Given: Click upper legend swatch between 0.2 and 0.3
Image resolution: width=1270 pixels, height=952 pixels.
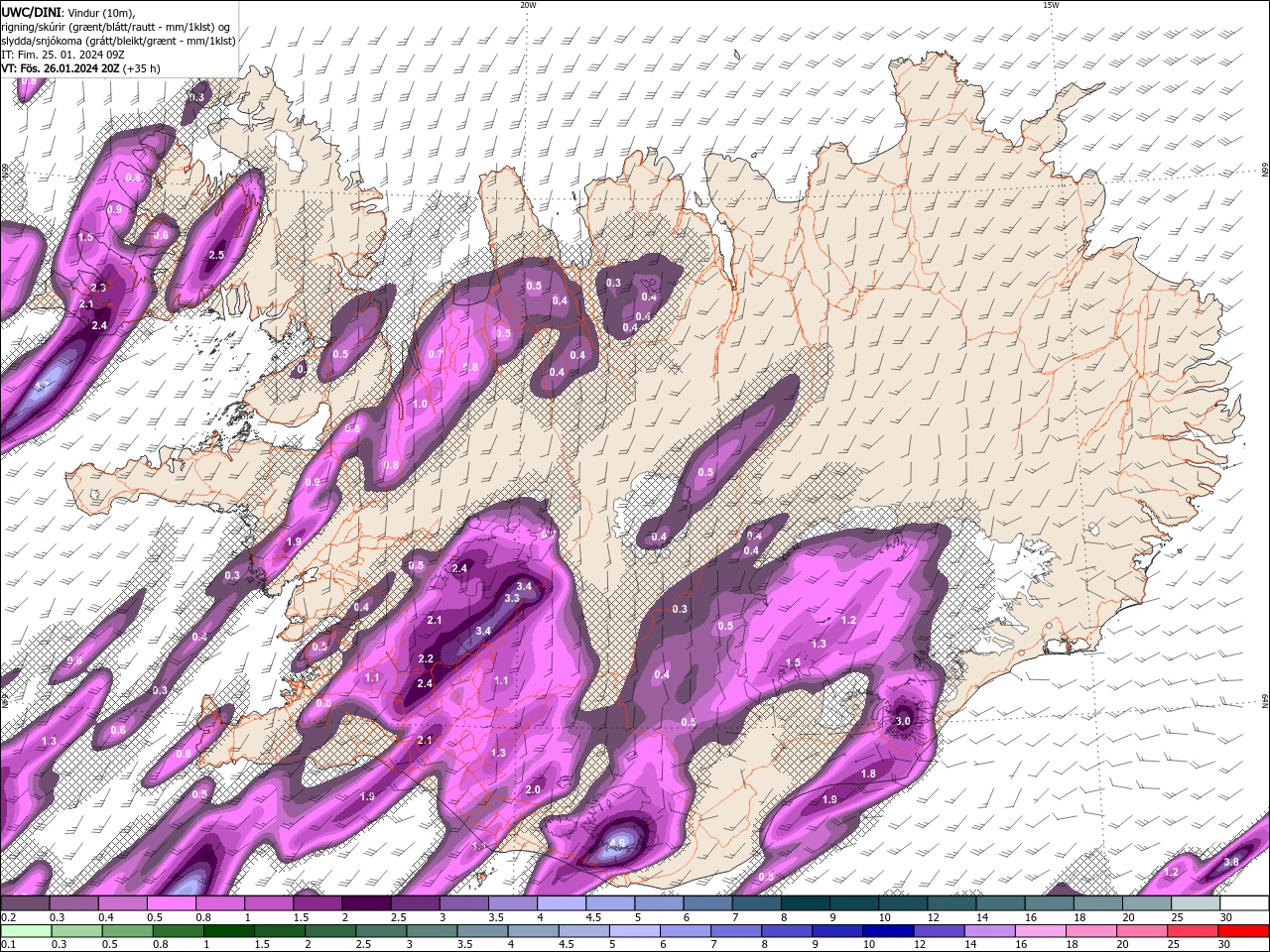Looking at the screenshot, I should [x=25, y=902].
